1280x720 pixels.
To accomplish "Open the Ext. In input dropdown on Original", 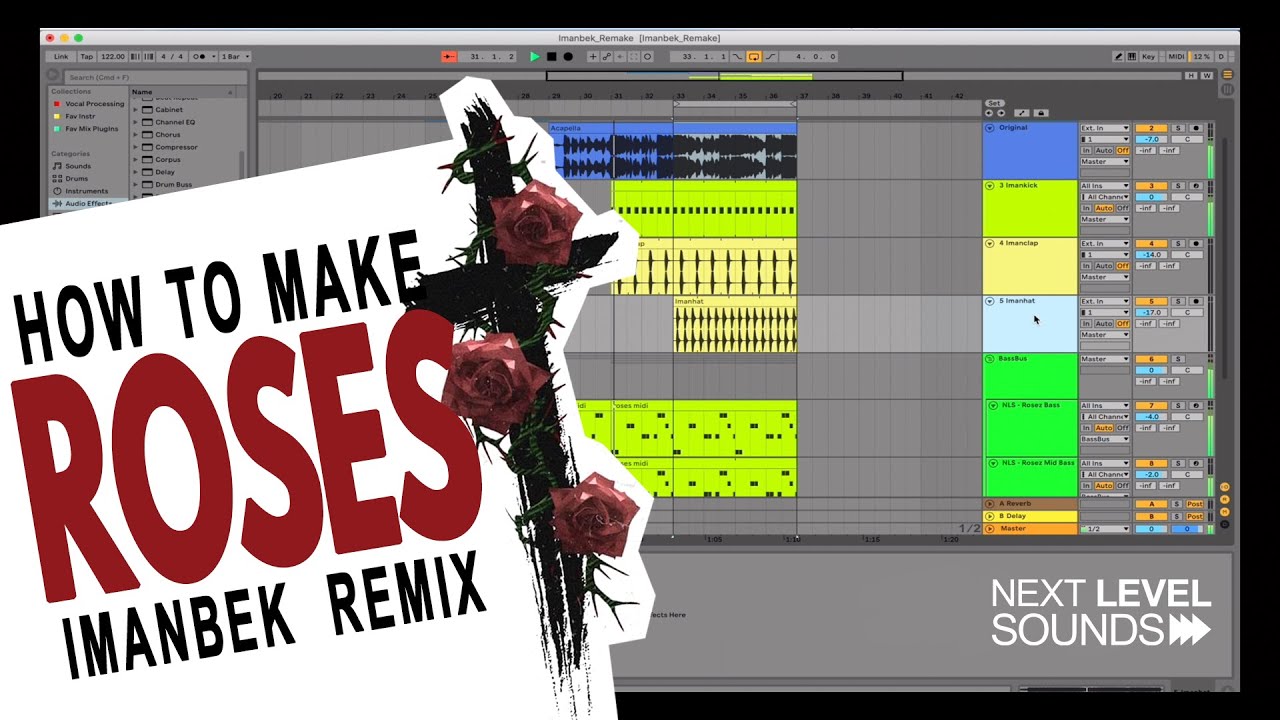I will point(1105,128).
